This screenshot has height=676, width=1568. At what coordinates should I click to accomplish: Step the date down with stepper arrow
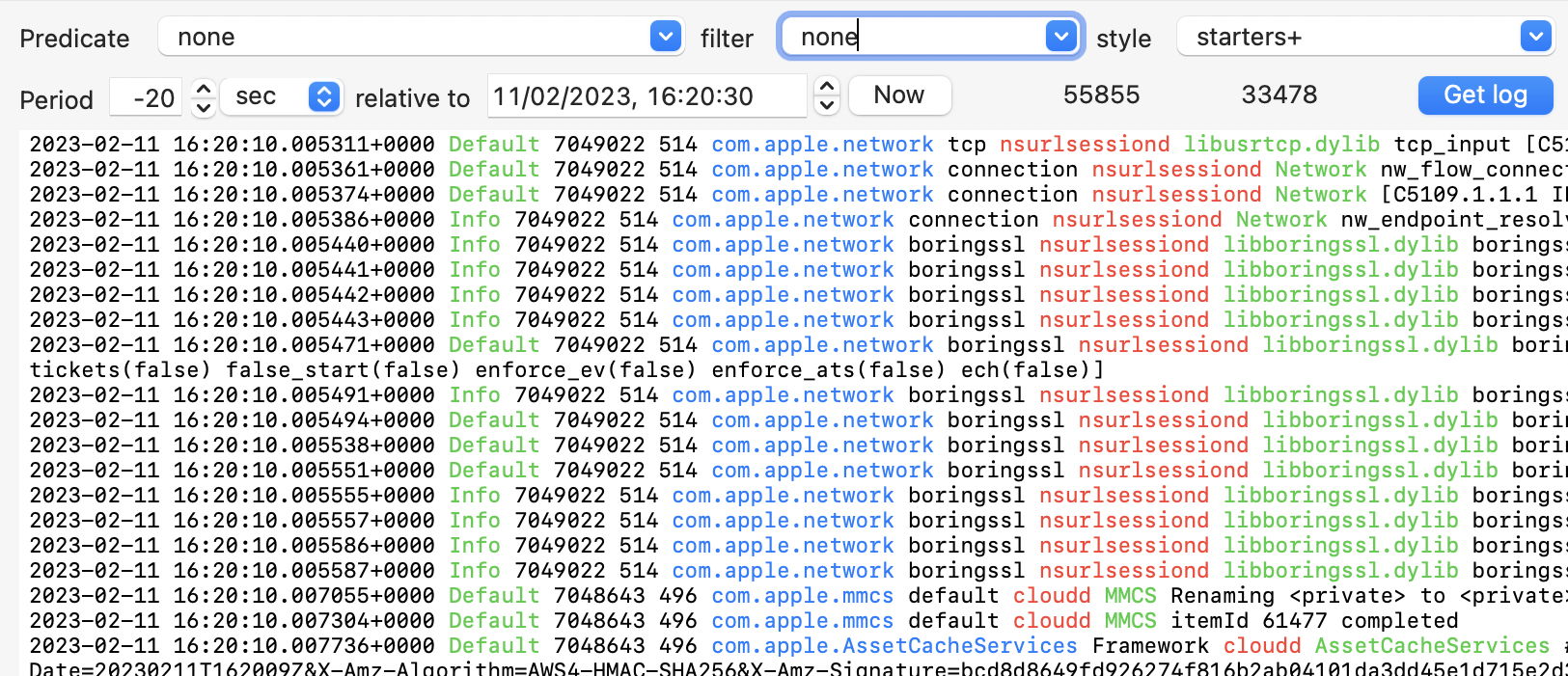(826, 106)
